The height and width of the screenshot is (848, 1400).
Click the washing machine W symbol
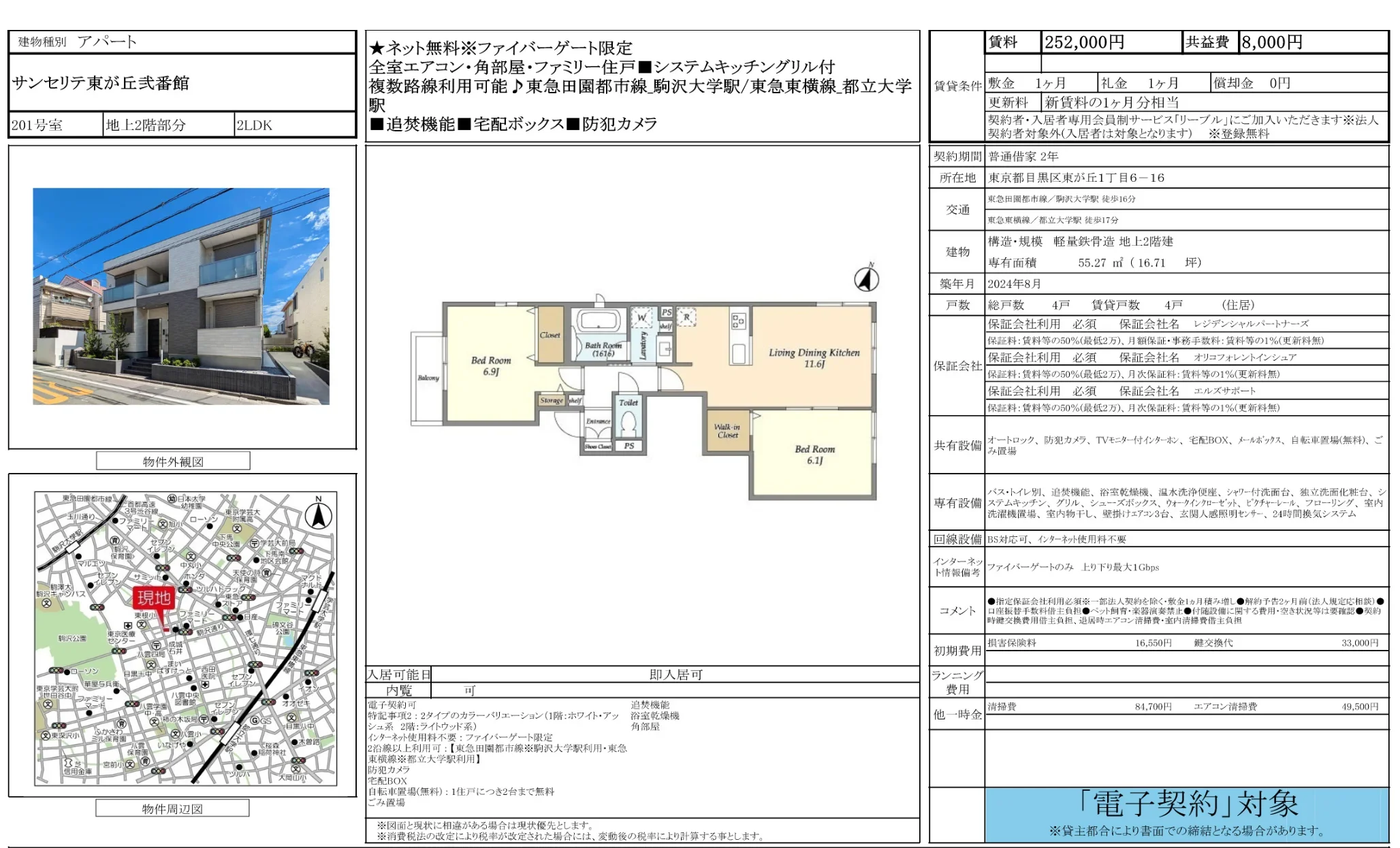click(x=641, y=318)
